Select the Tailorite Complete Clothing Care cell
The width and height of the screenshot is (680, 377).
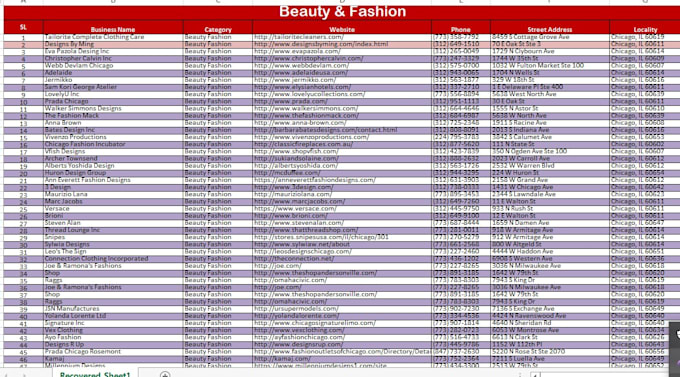tap(113, 37)
